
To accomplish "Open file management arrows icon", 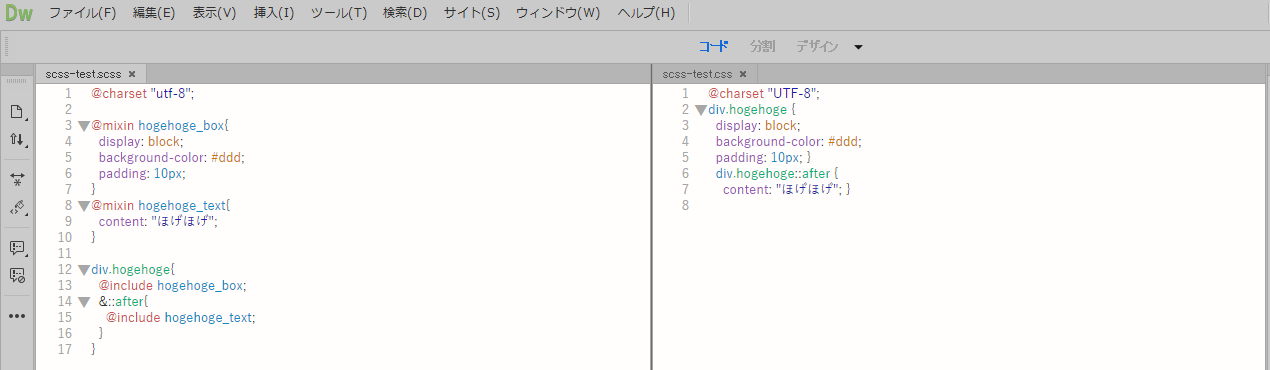I will [x=17, y=140].
